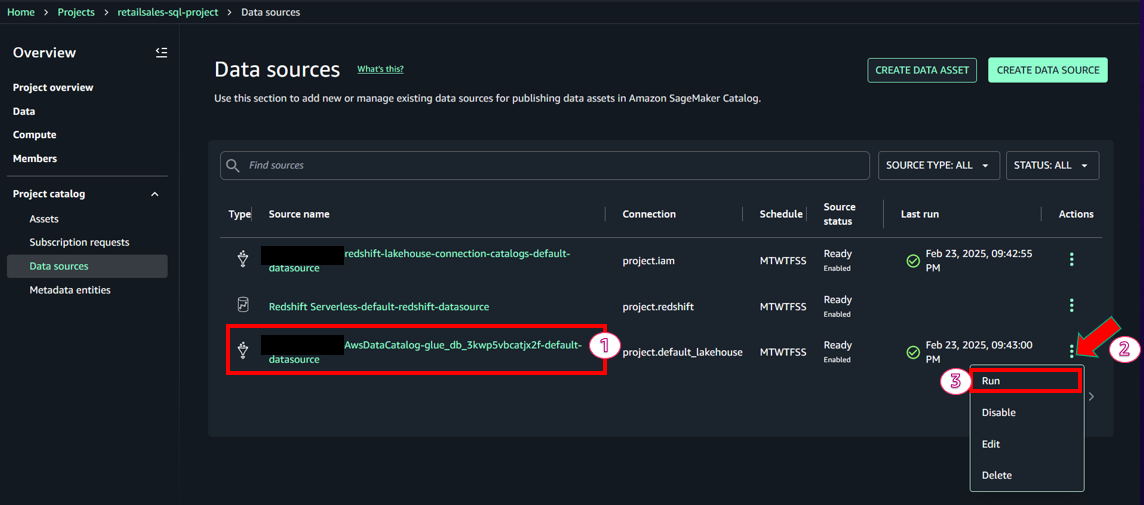
Task: Click the Type column header
Action: click(239, 214)
